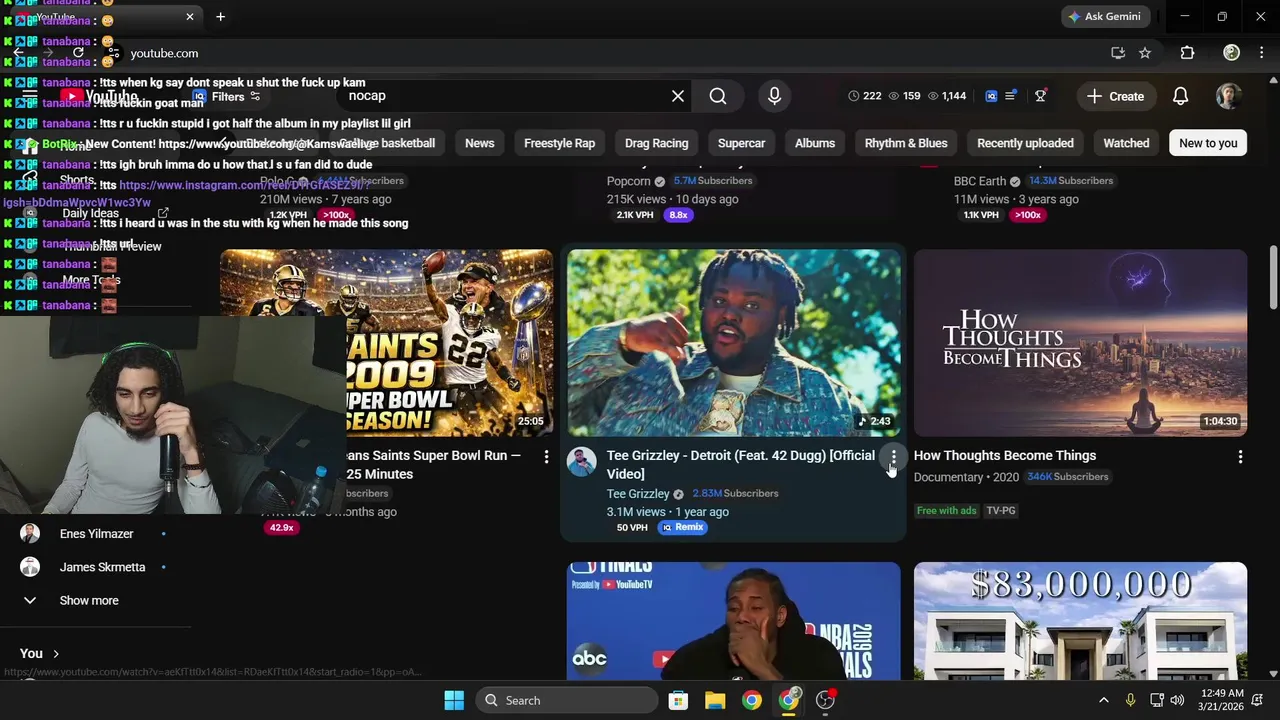
Task: Click the page vertical scrollbar
Action: pos(1273,280)
